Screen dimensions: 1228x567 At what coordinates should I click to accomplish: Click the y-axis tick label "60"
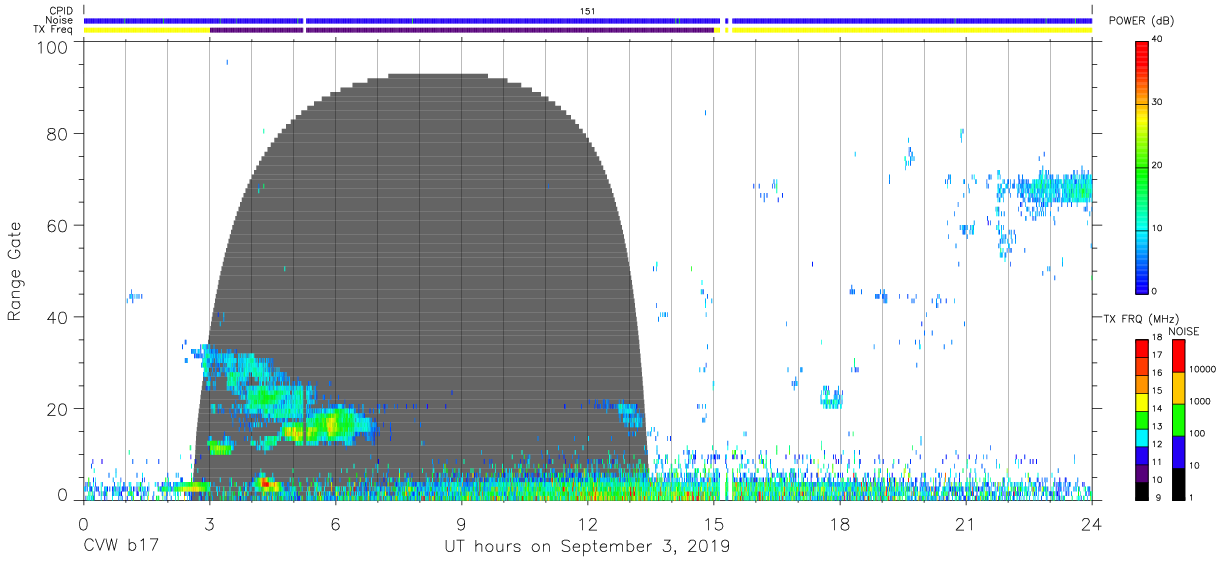click(x=59, y=225)
